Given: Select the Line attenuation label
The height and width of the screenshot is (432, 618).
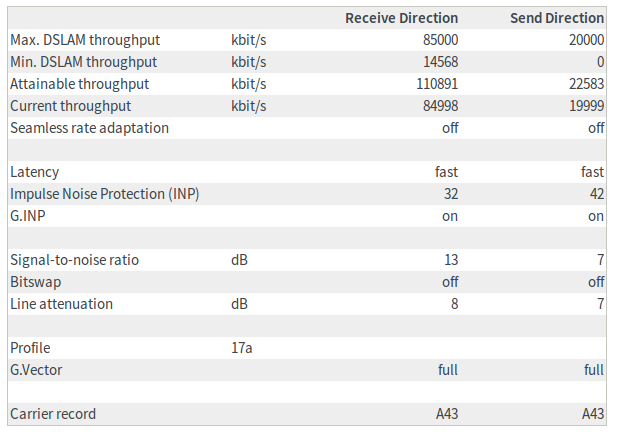Looking at the screenshot, I should tap(61, 304).
